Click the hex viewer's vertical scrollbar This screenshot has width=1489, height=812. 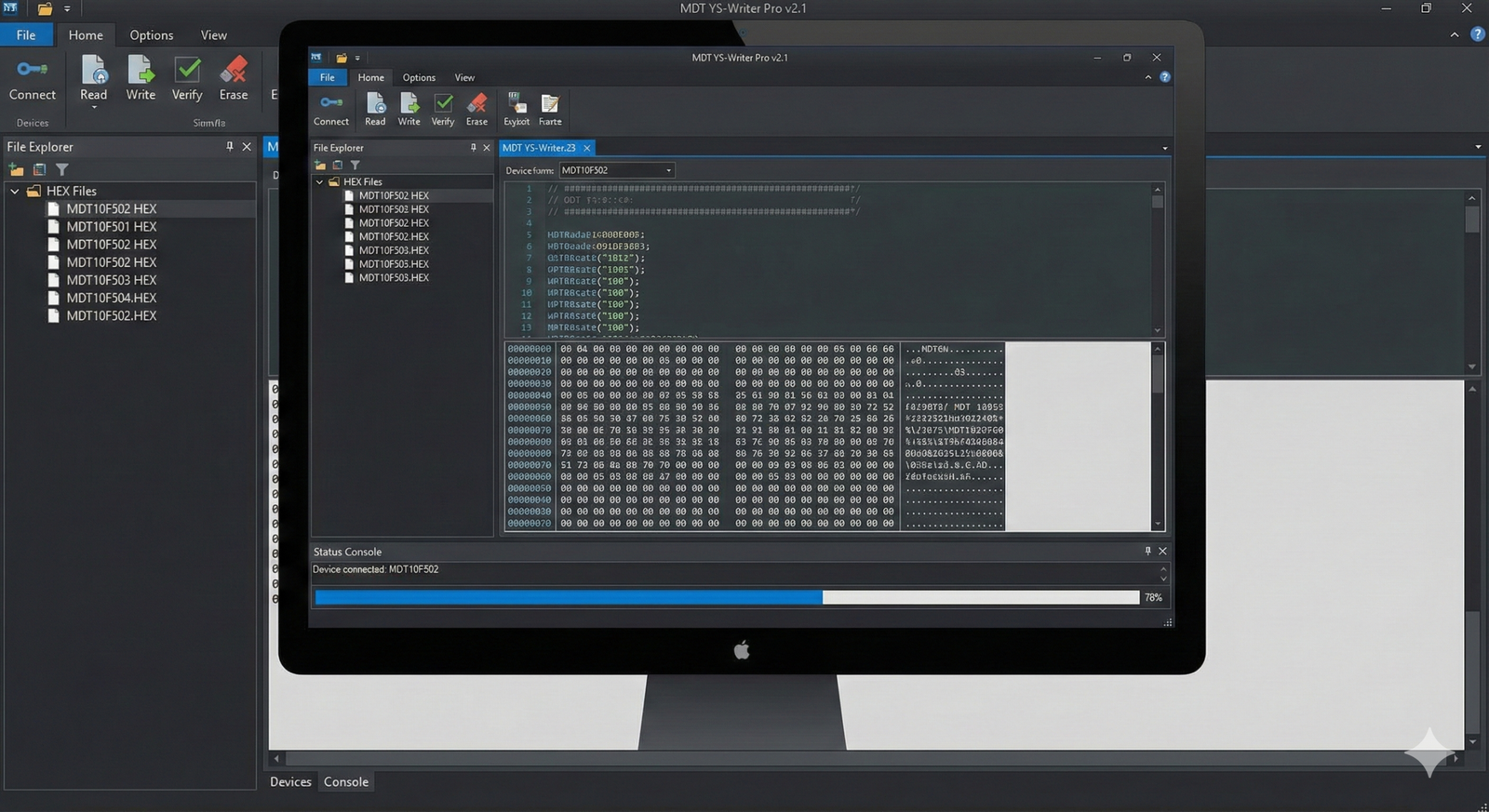pos(1158,436)
